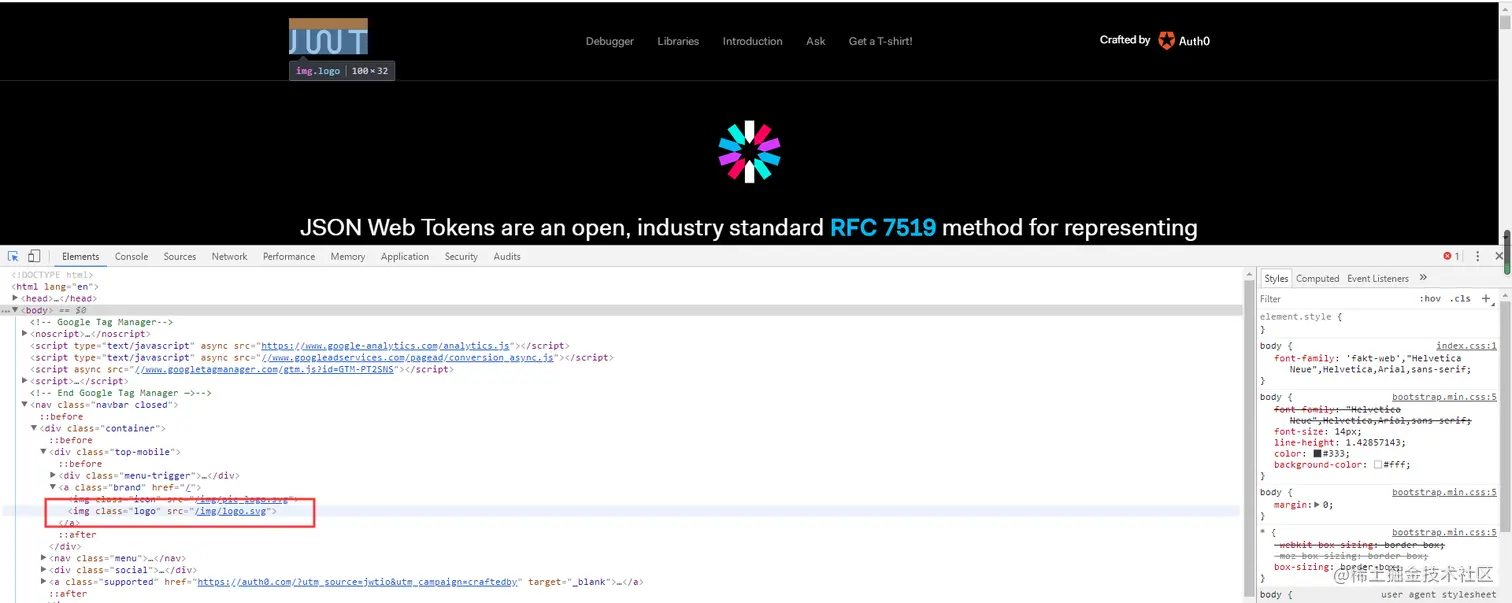Click the Libraries nav link

coord(678,41)
